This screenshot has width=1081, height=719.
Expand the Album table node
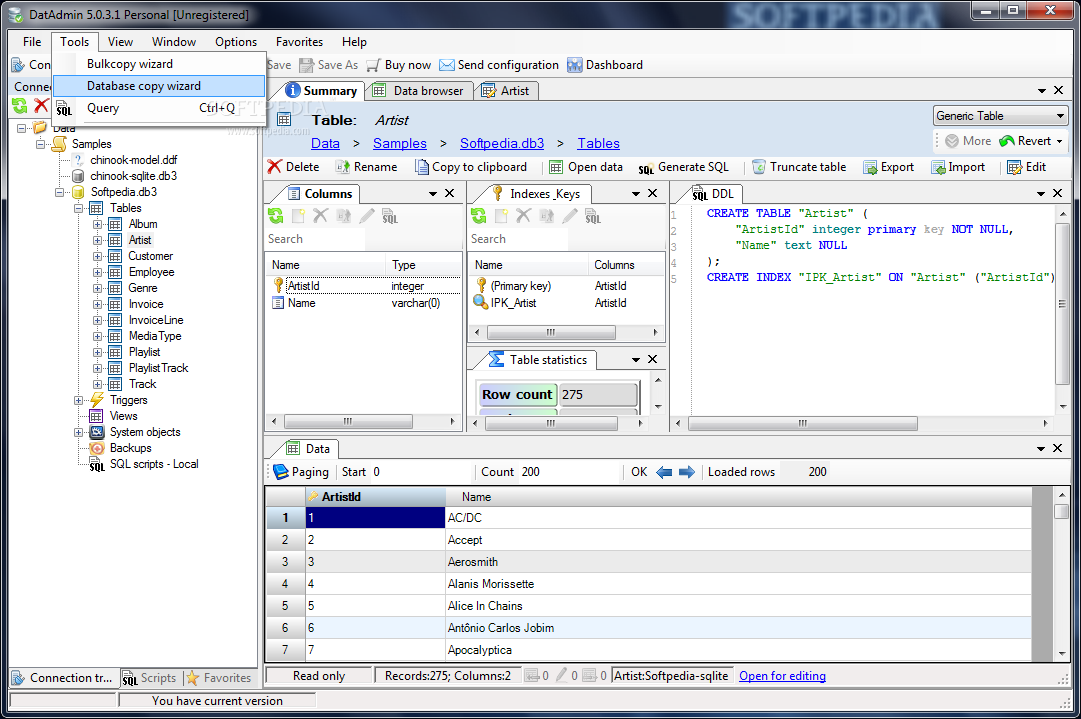(97, 224)
